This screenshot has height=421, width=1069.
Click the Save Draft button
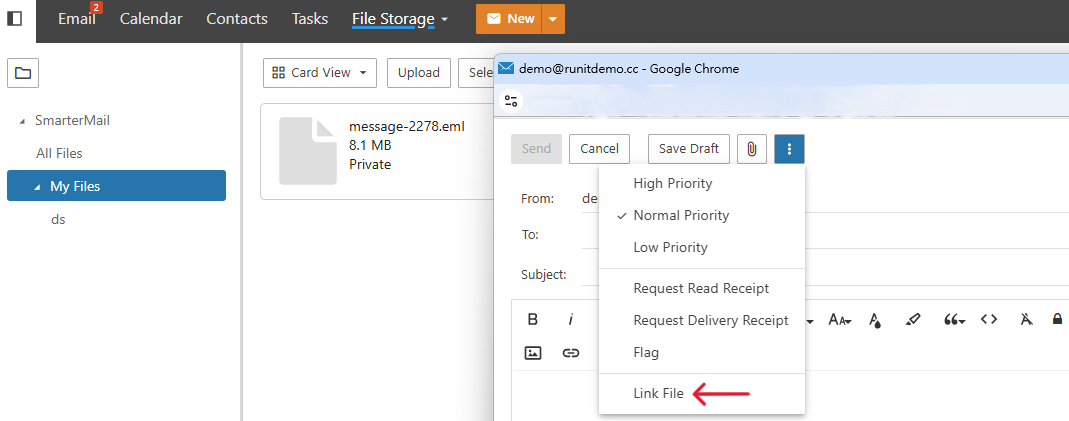coord(689,149)
